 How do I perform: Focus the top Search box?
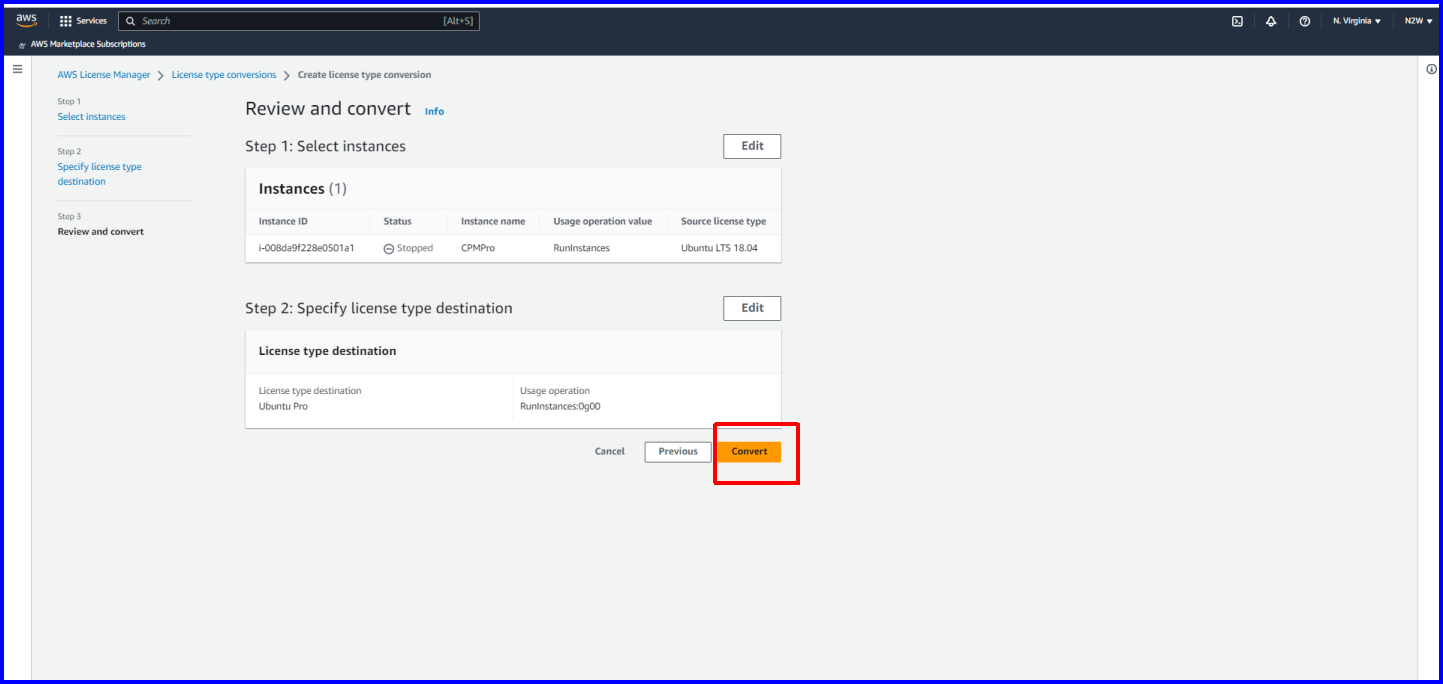point(299,21)
